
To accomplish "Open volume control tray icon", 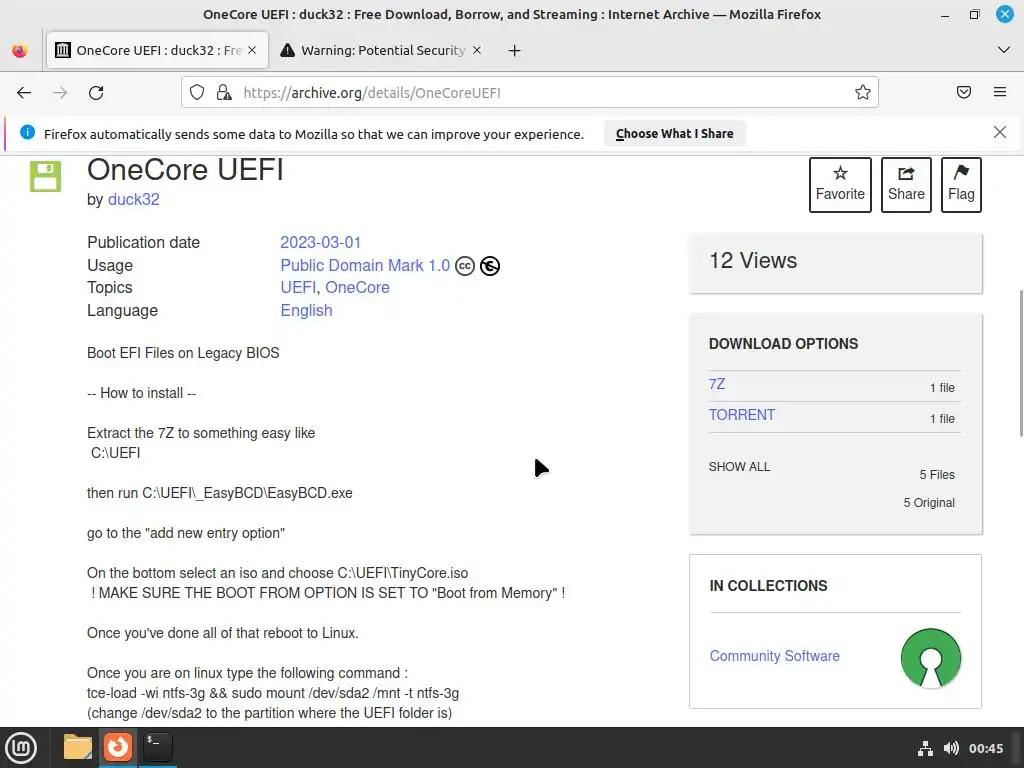I will point(952,748).
